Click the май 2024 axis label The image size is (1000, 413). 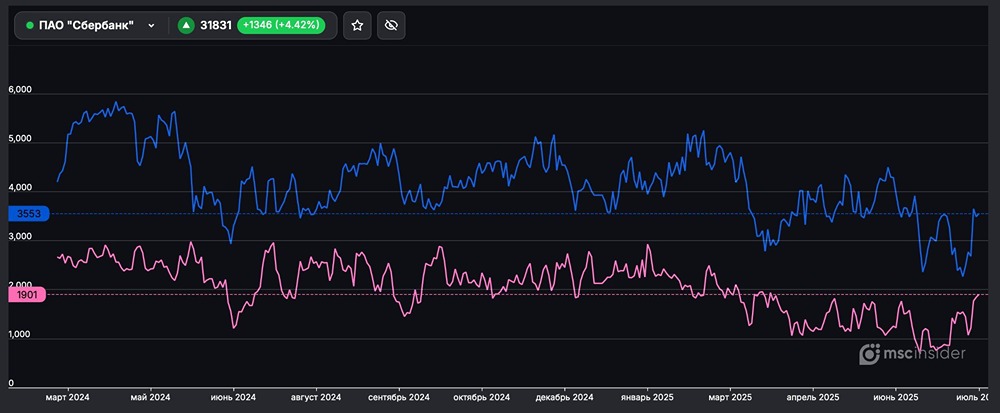point(150,397)
